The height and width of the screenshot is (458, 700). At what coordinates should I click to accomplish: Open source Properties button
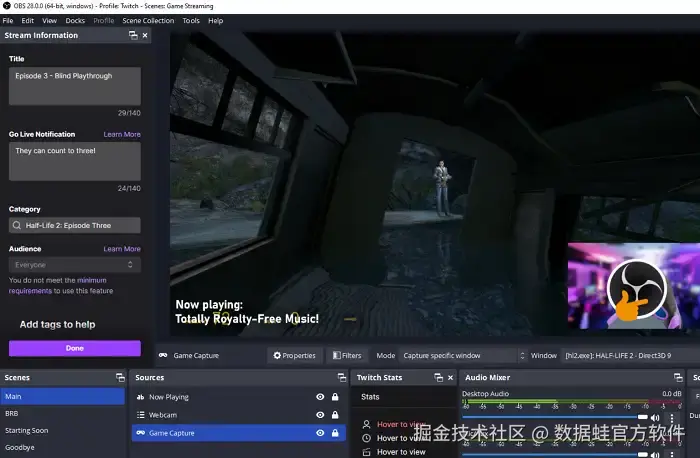295,355
